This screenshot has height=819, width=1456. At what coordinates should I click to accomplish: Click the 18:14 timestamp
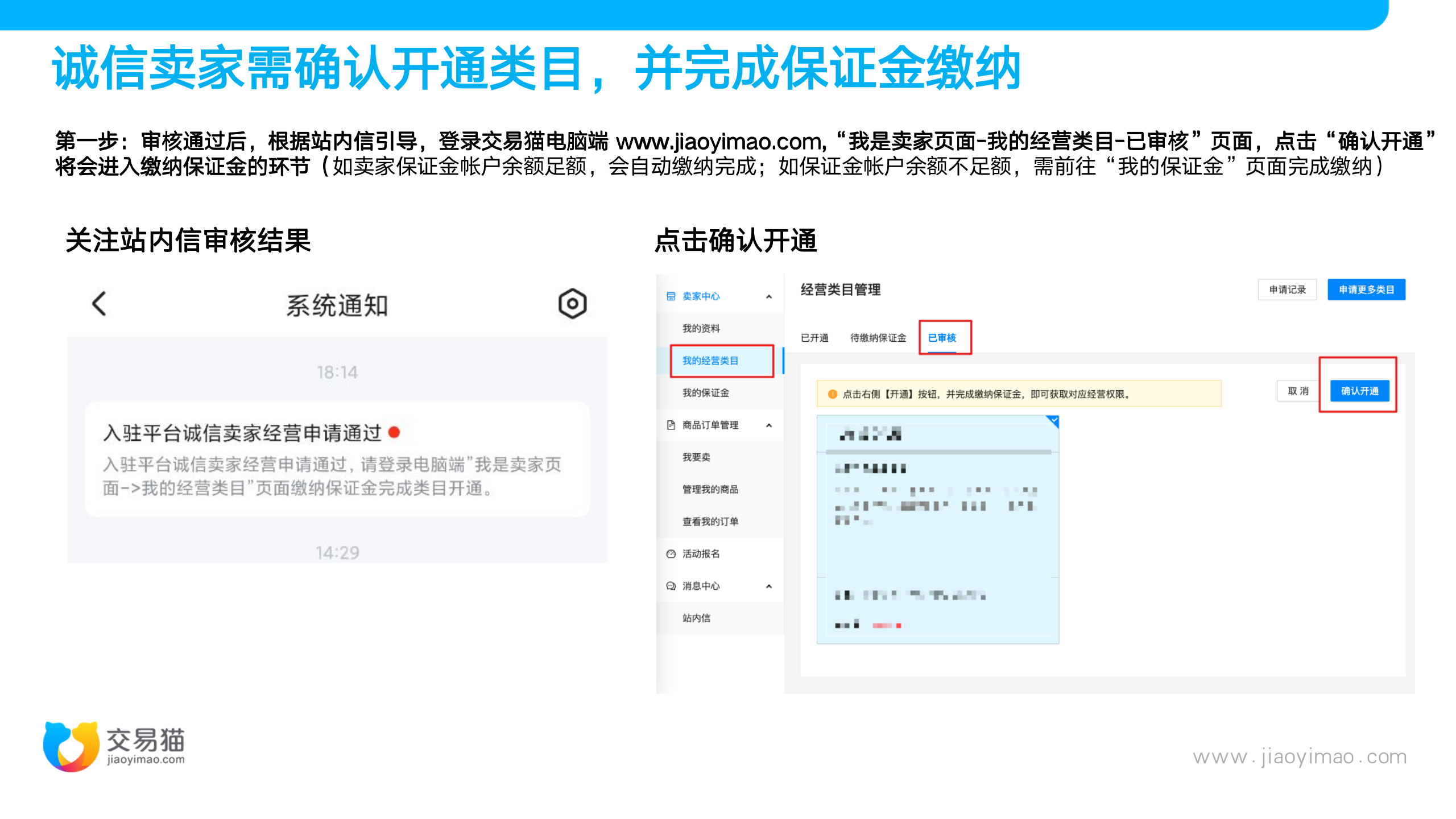(337, 373)
